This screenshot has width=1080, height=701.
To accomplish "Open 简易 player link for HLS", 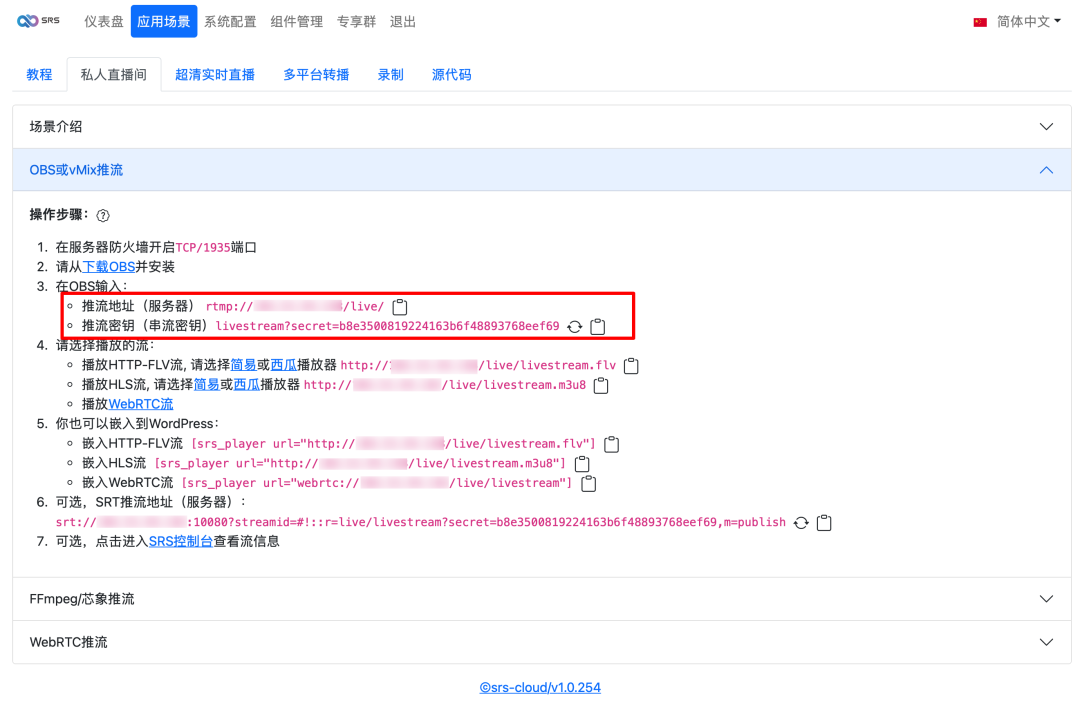I will [207, 384].
